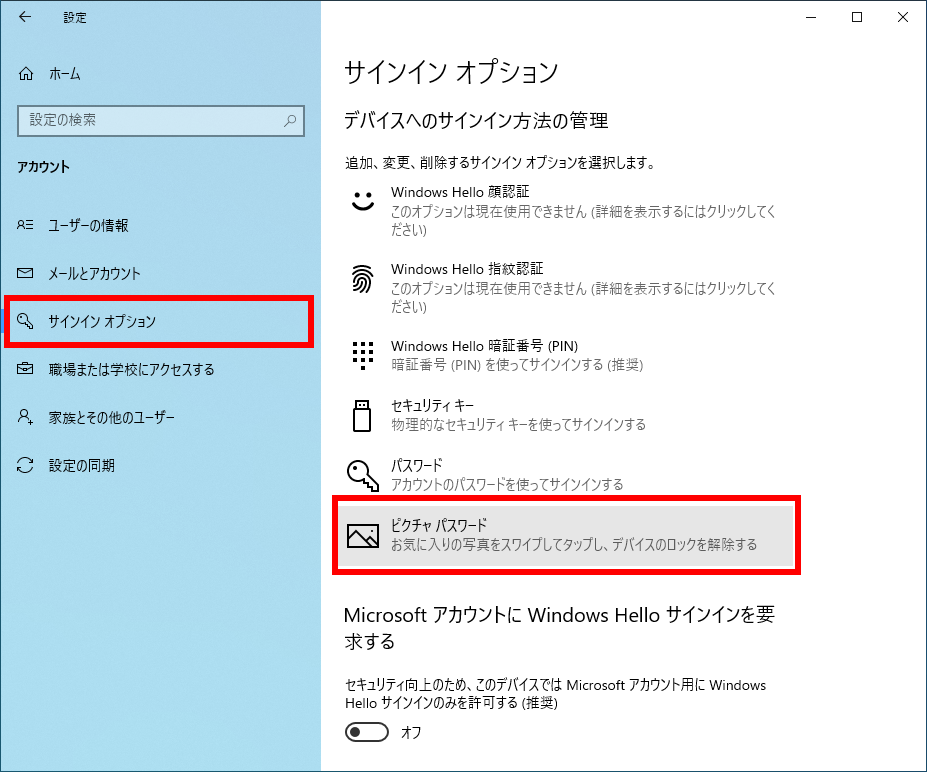927x772 pixels.
Task: Click the サインイン オプション page title
Action: (x=451, y=73)
